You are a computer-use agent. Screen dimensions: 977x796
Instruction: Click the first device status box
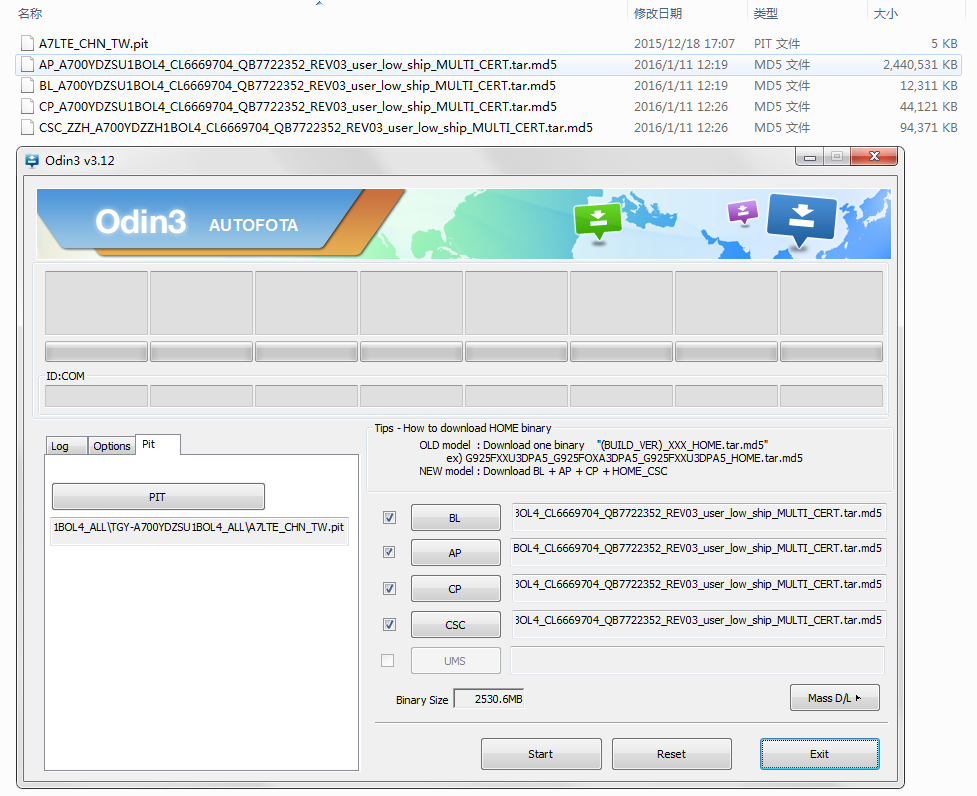(97, 303)
